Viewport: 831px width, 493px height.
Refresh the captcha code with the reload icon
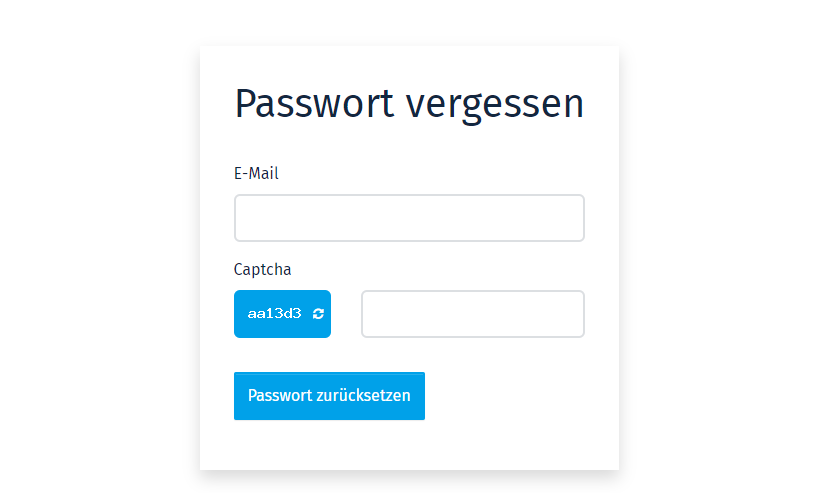(318, 314)
